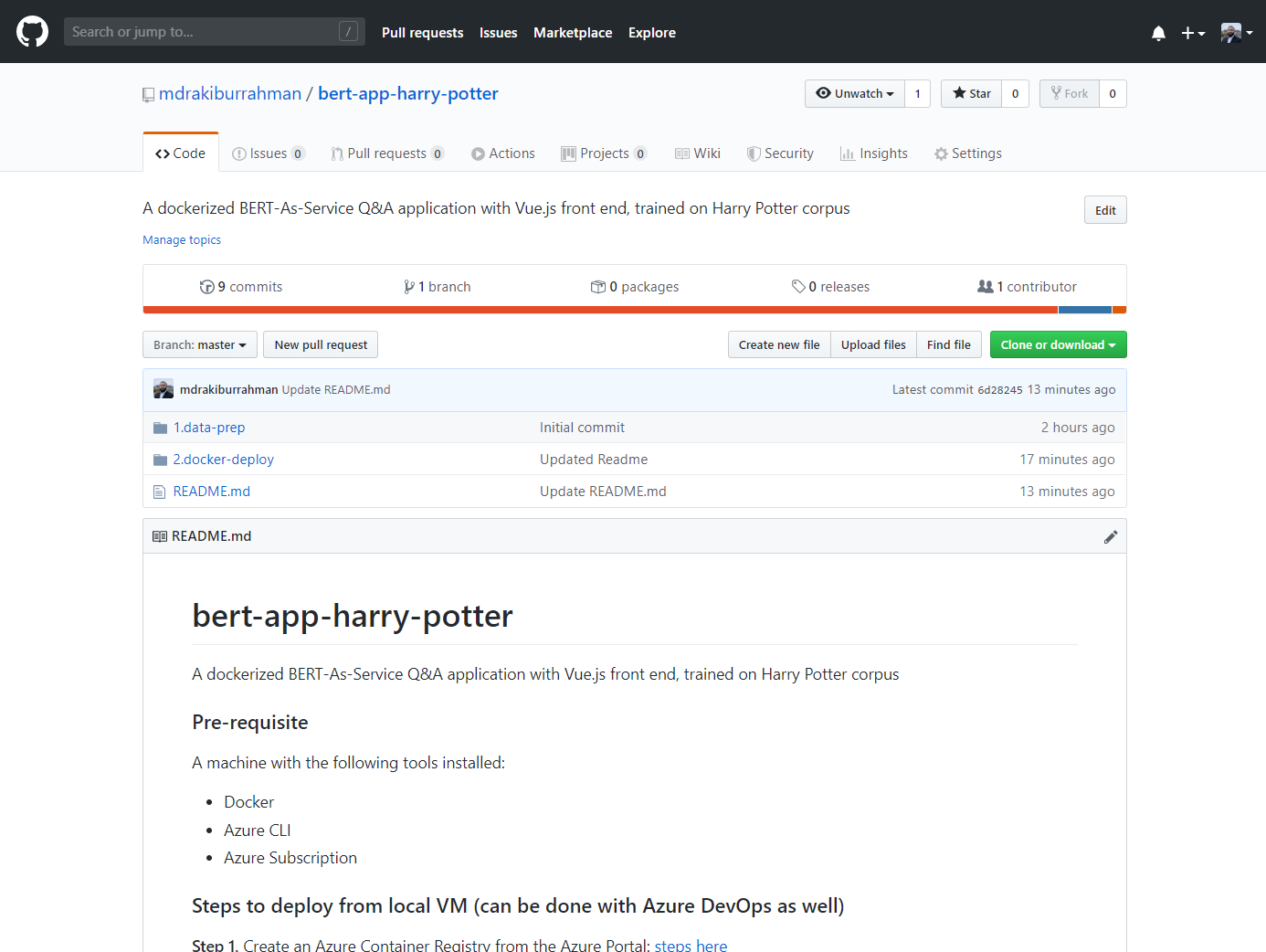Click New pull request button
This screenshot has width=1266, height=952.
pos(321,344)
